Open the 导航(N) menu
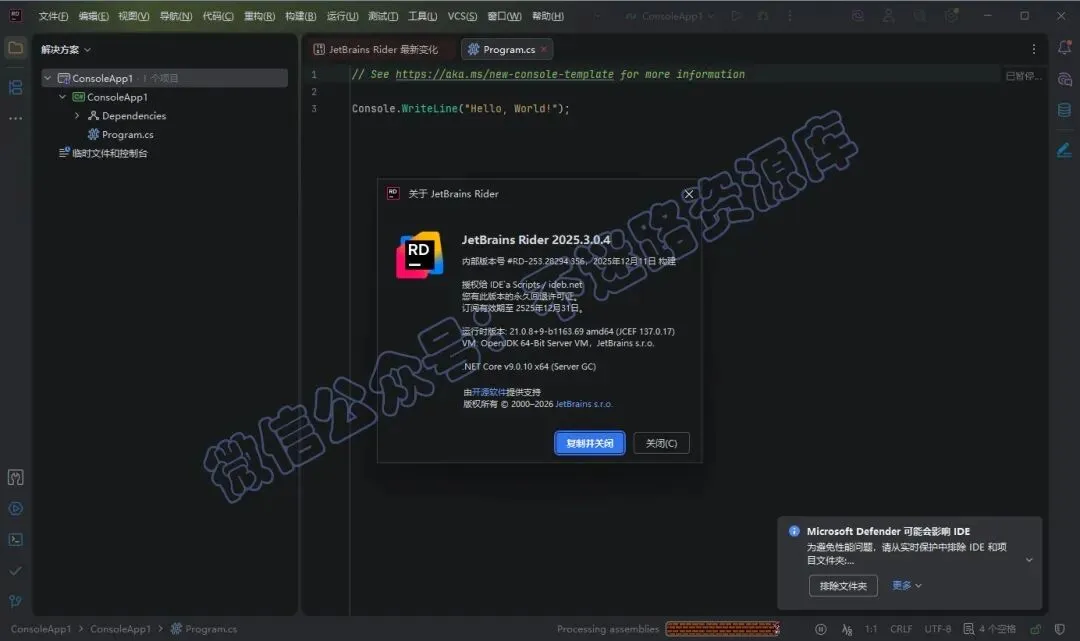 click(176, 16)
